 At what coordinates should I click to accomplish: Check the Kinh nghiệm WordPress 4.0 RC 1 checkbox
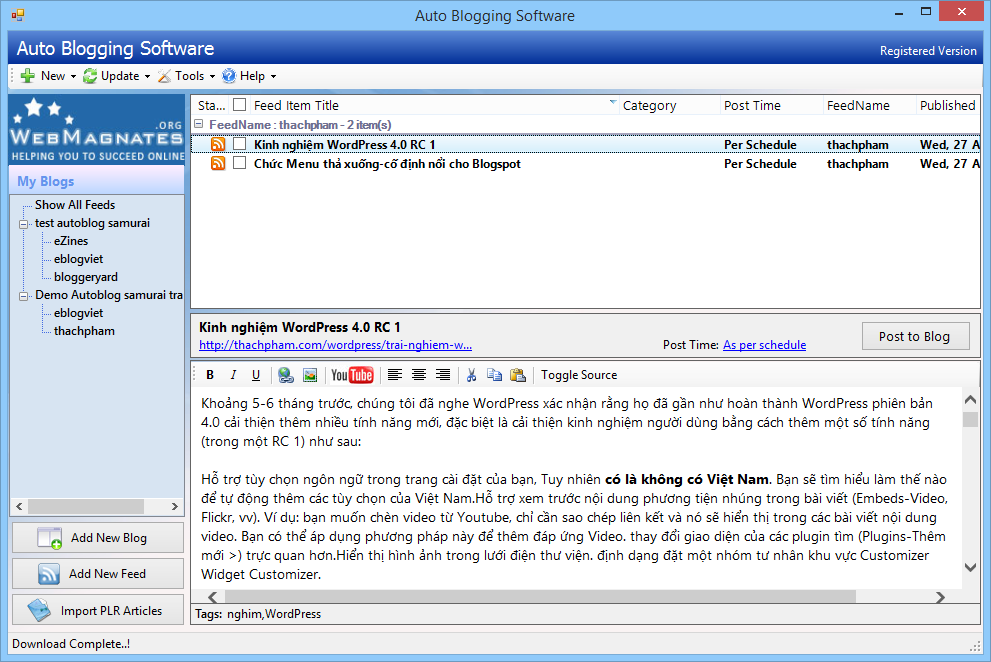coord(239,144)
